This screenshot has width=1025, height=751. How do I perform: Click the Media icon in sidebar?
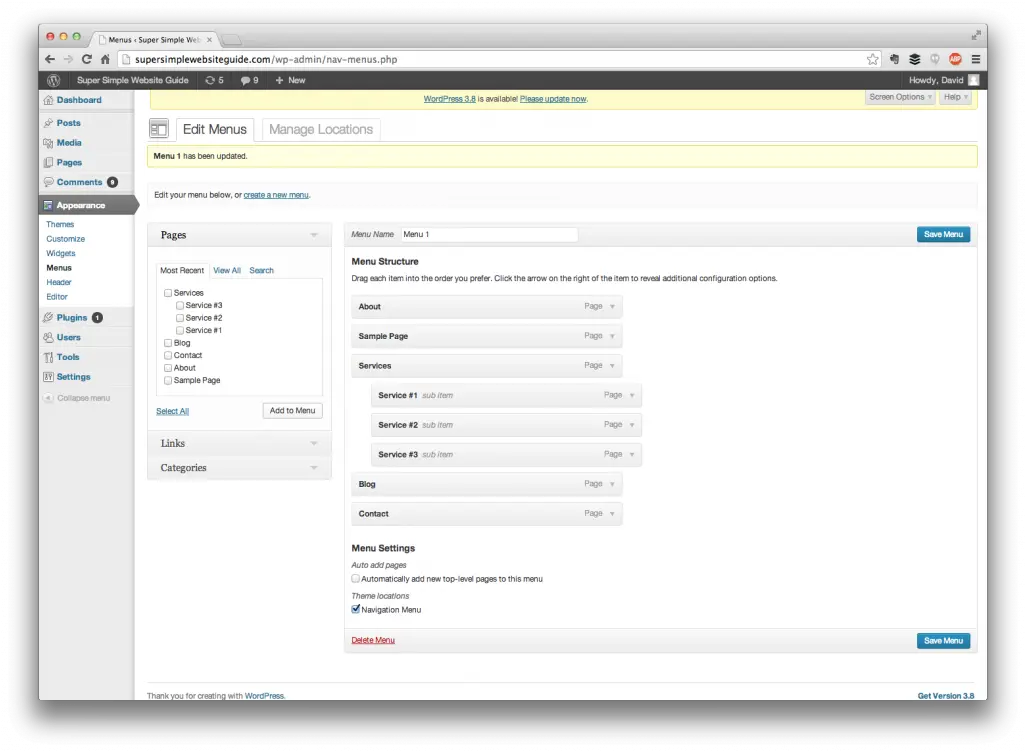(x=48, y=142)
